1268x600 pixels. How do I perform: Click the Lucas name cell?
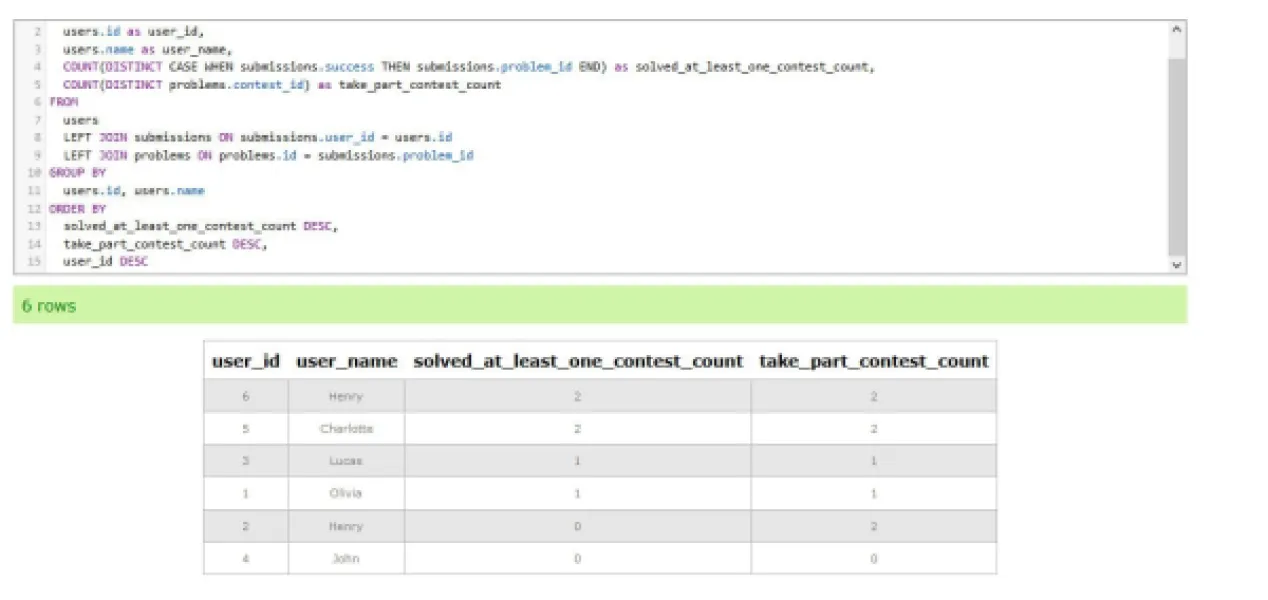(x=346, y=461)
